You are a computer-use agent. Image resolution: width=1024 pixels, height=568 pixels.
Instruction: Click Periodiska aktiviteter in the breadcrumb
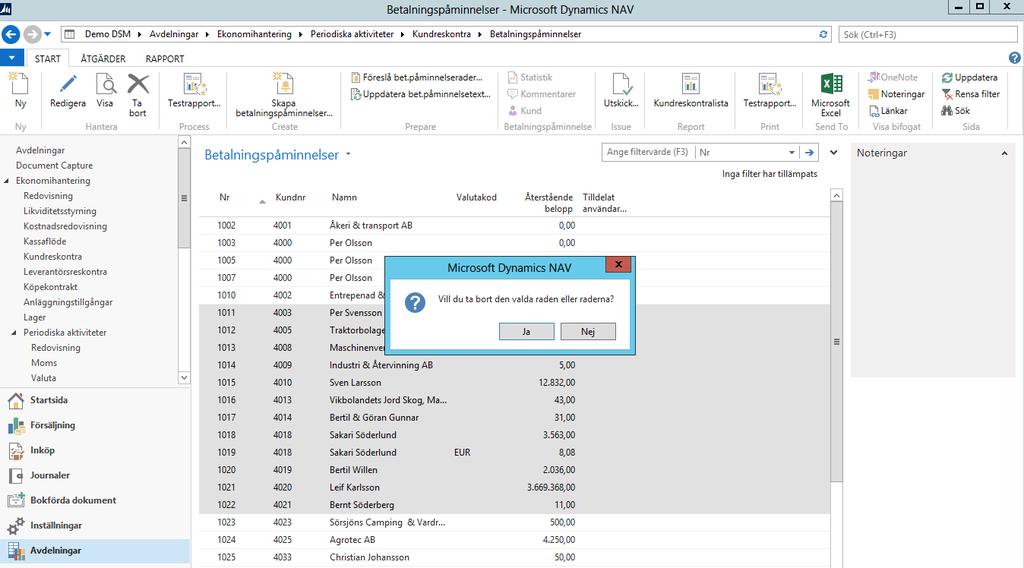(352, 34)
